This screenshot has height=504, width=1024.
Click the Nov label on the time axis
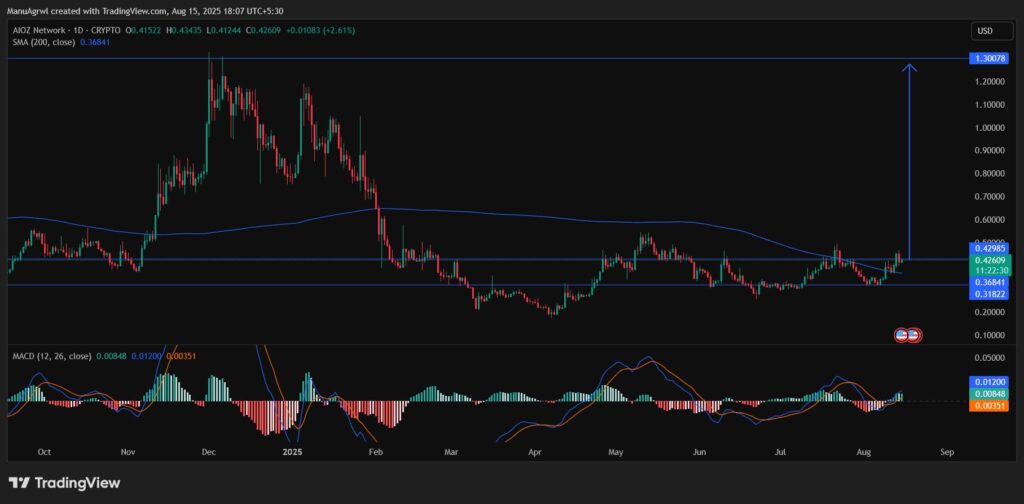click(x=128, y=452)
